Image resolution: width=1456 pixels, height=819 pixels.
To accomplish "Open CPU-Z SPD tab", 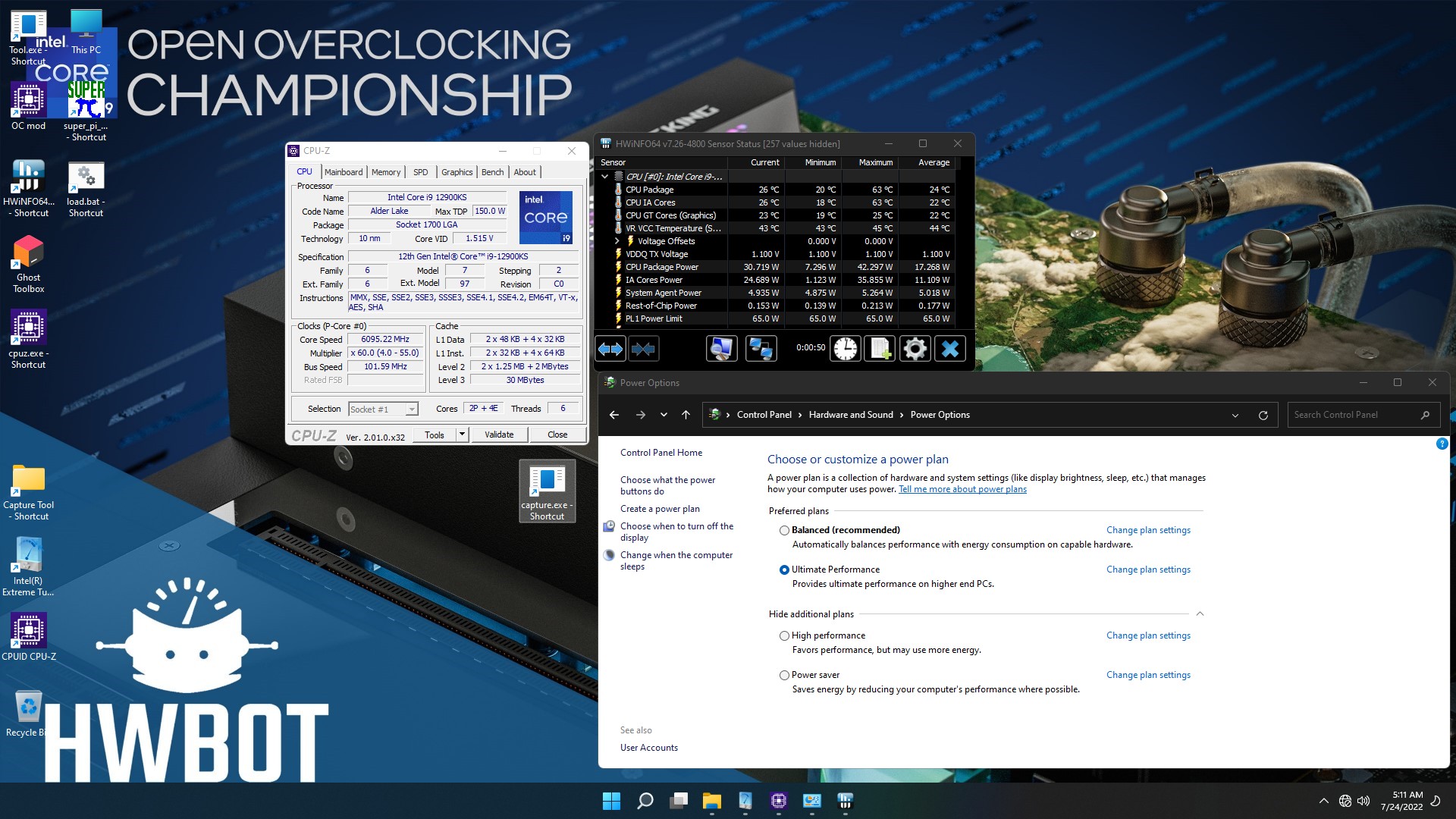I will (x=420, y=172).
